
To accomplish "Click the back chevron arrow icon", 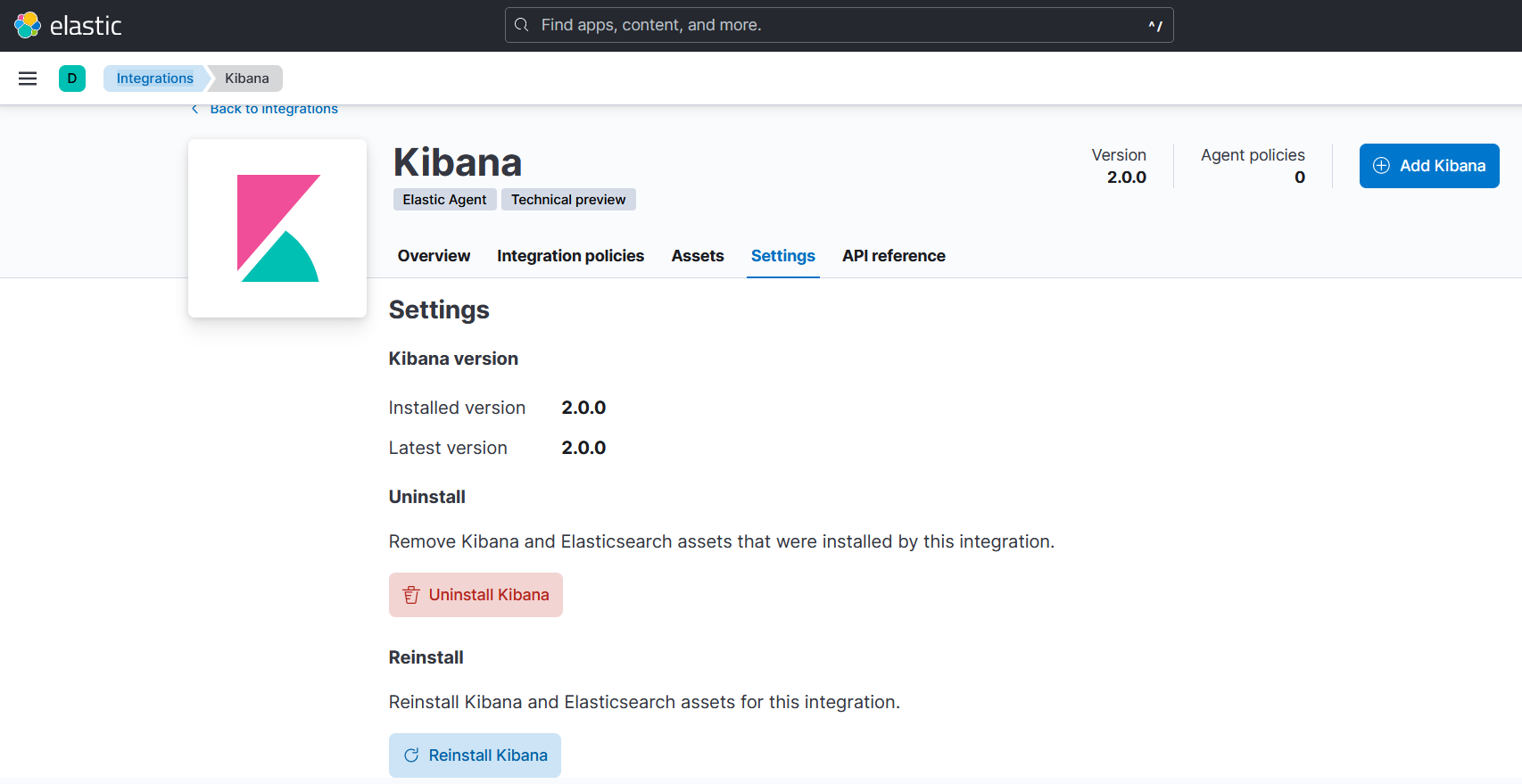I will point(194,109).
